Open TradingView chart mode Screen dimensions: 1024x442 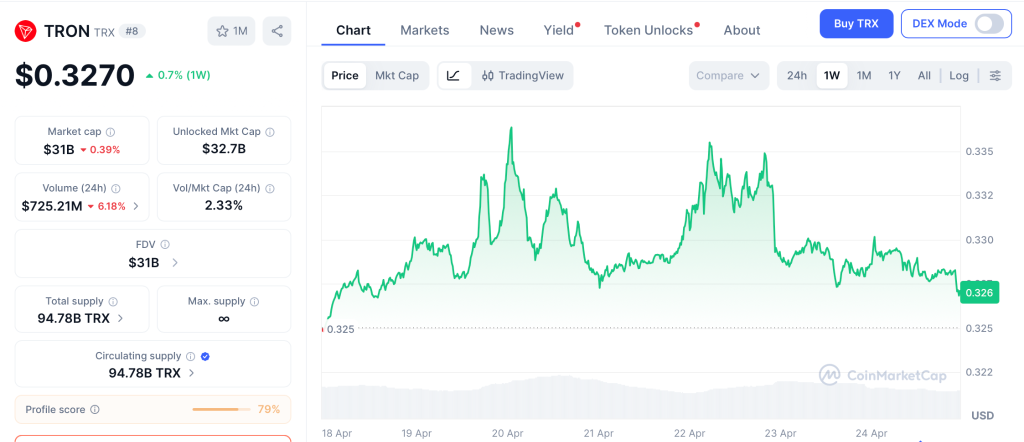(522, 75)
